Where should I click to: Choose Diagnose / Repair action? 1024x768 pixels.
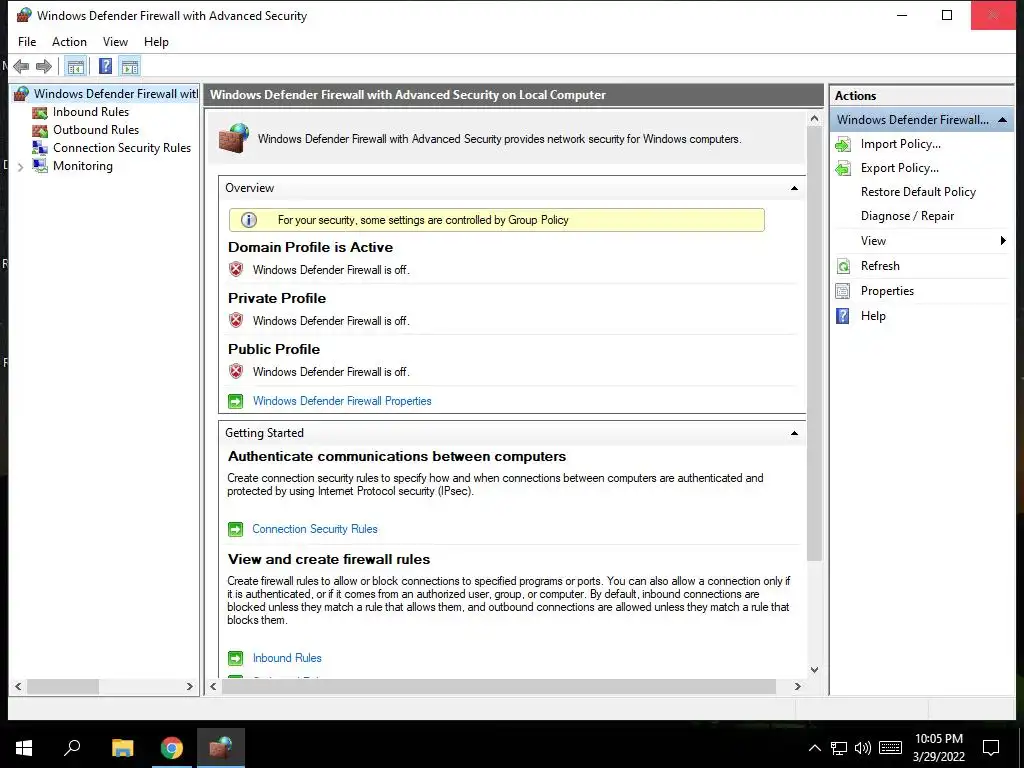(907, 216)
